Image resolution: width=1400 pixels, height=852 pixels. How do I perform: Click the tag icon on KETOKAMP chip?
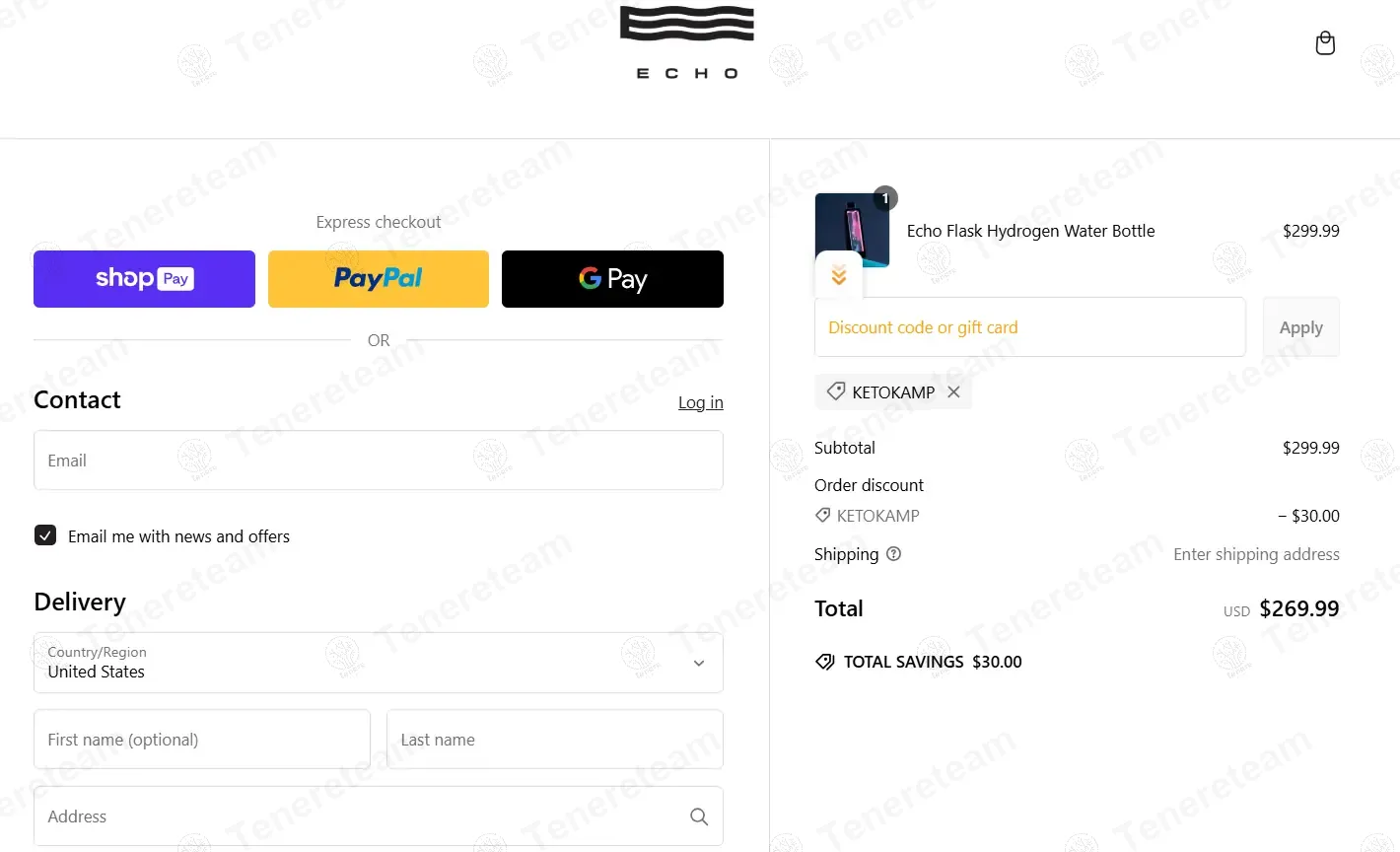(x=836, y=391)
